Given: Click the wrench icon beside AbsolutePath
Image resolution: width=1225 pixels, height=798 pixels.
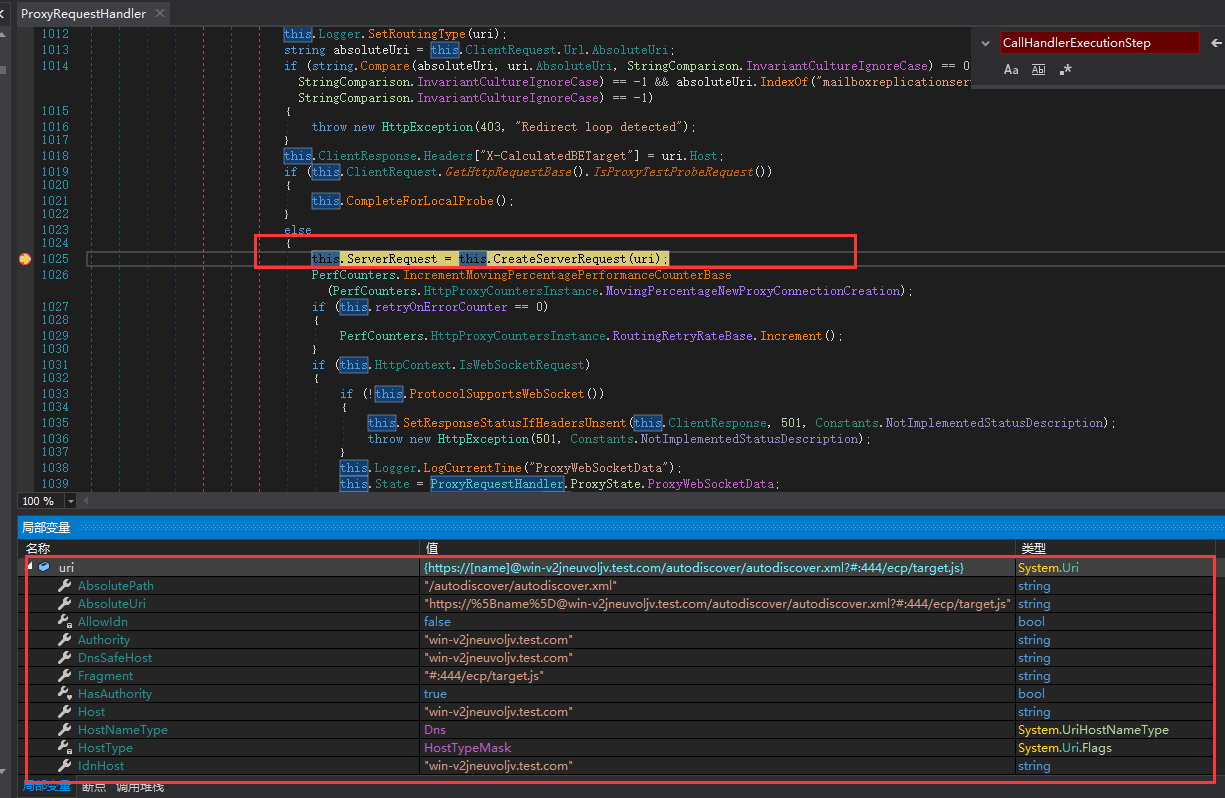Looking at the screenshot, I should (64, 586).
